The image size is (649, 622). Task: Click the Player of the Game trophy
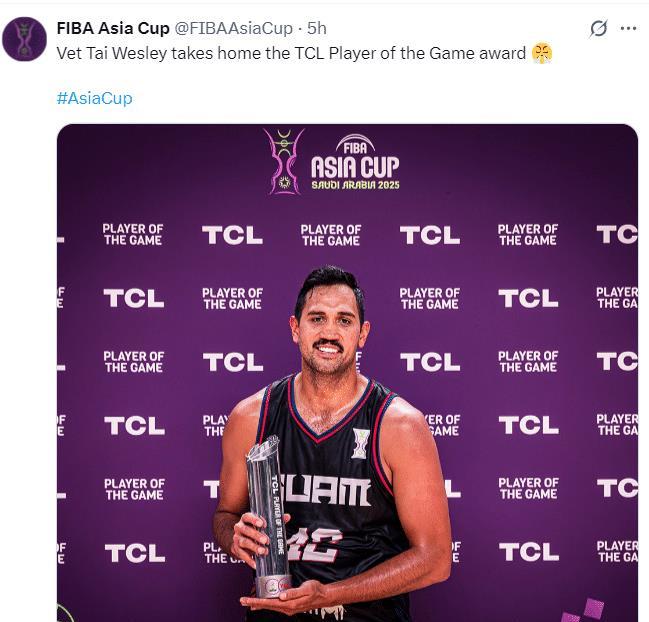point(269,516)
